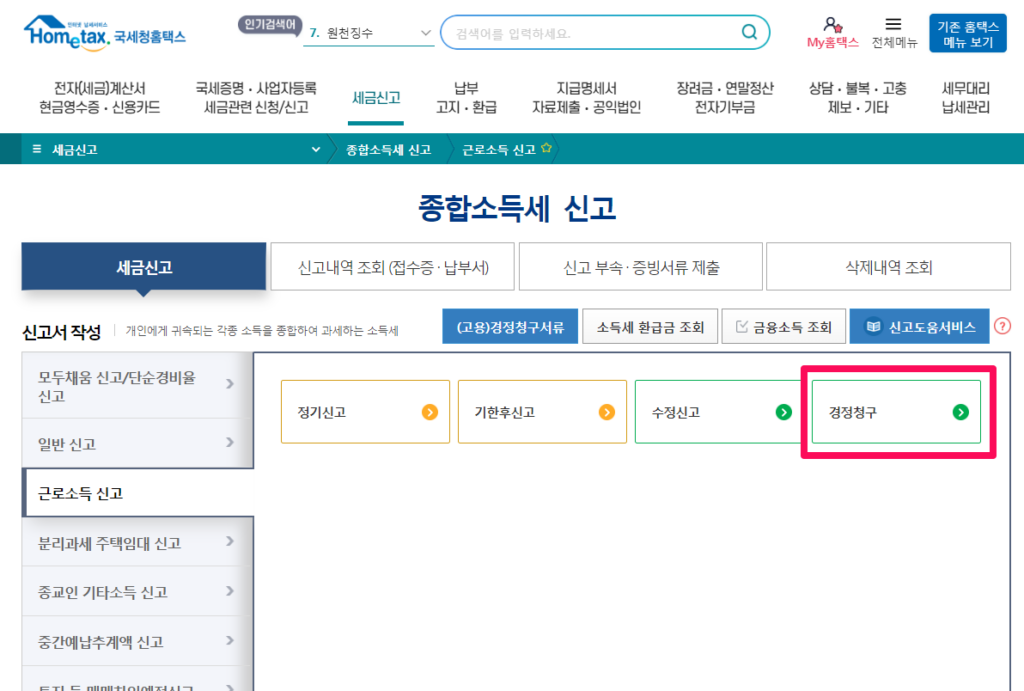Screen dimensions: 1024x691
Task: Click the 소득세 환급금 조회 button
Action: point(650,326)
